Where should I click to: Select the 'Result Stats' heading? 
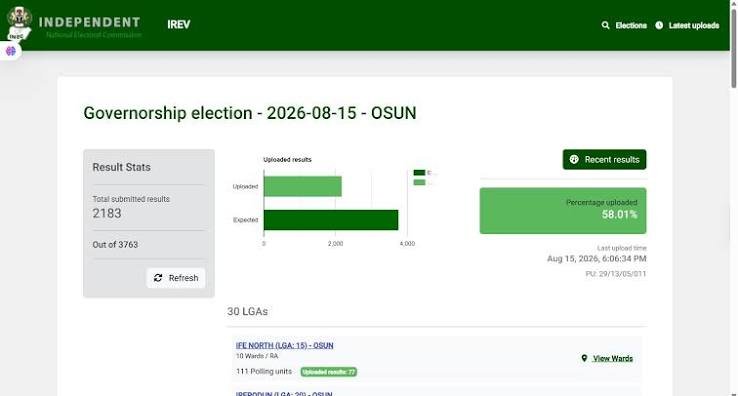(x=121, y=167)
